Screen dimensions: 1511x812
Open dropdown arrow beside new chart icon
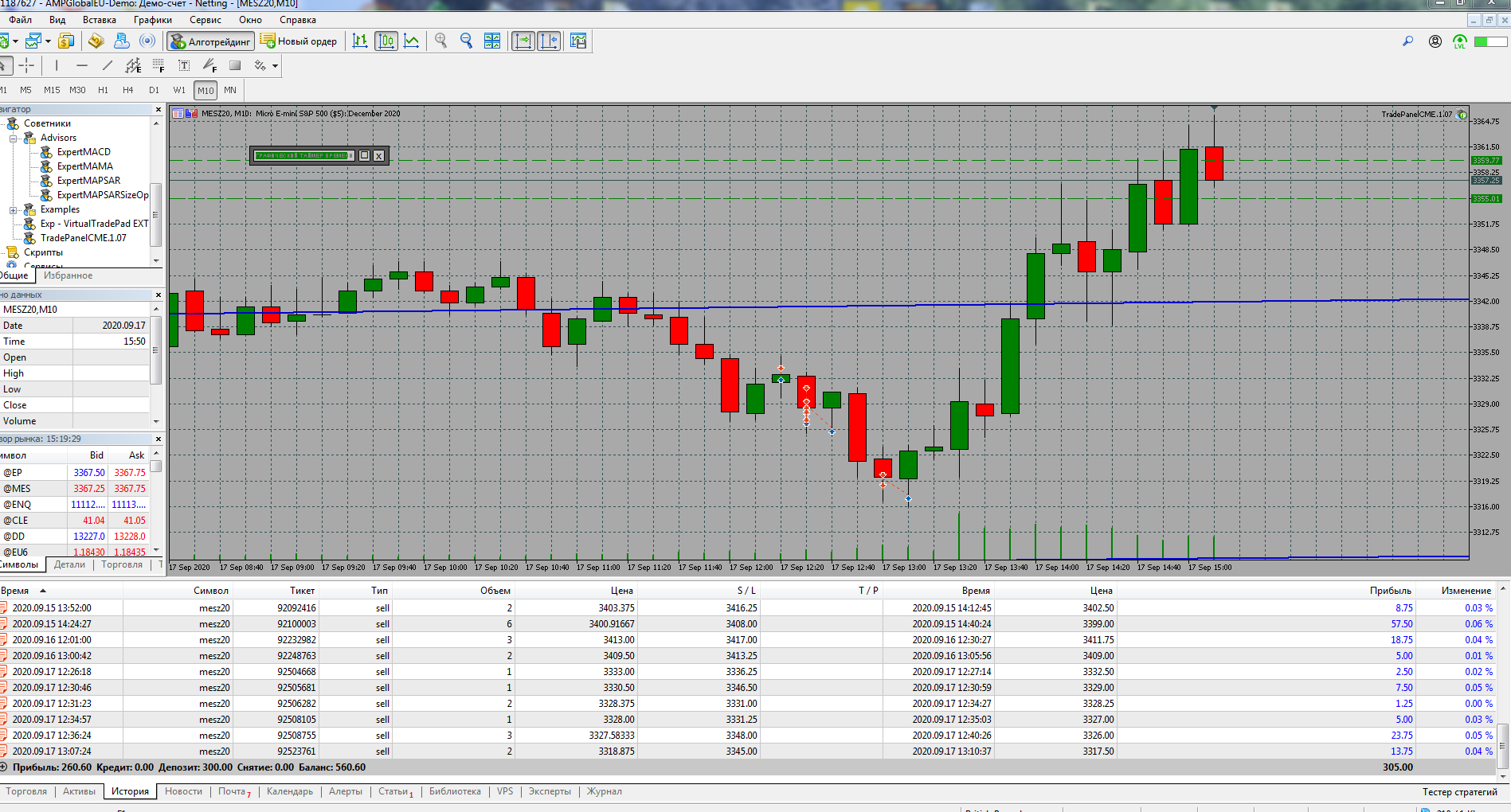tap(15, 41)
